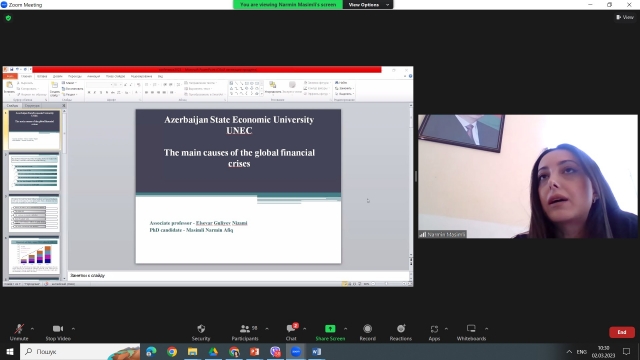Click the red End meeting button
The image size is (640, 360).
coord(622,332)
